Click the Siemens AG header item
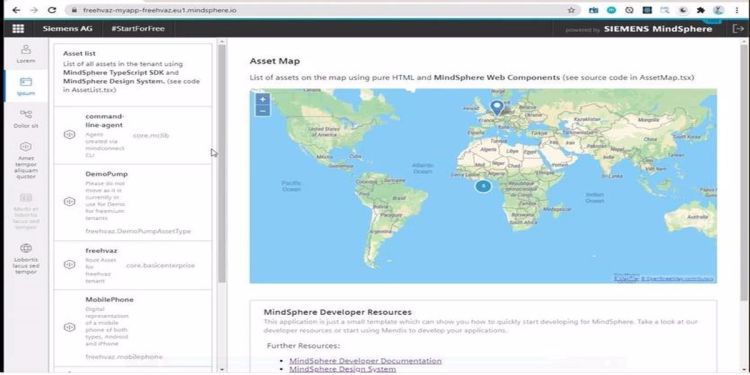The width and height of the screenshot is (750, 375). click(x=67, y=29)
